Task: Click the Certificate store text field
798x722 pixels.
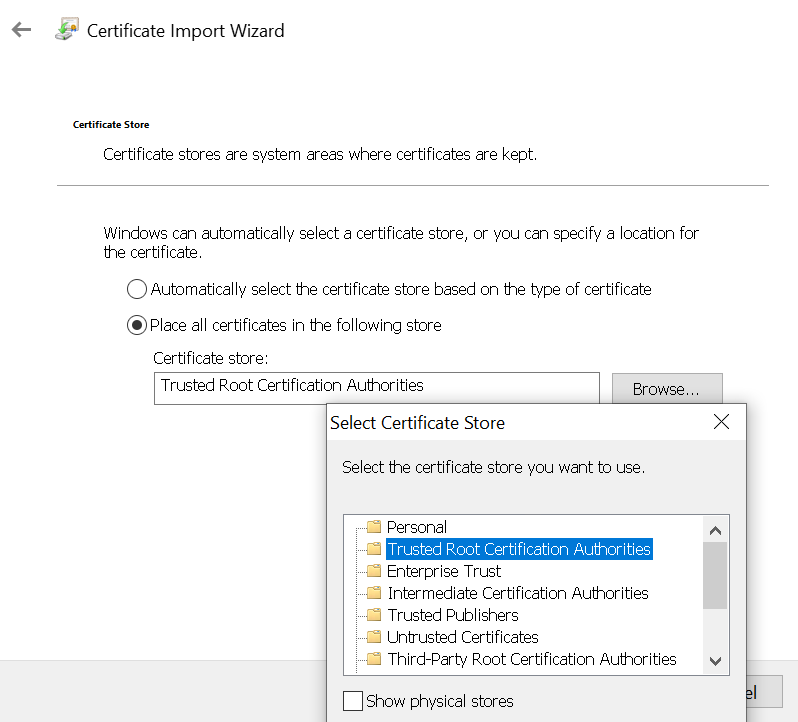Action: click(377, 388)
